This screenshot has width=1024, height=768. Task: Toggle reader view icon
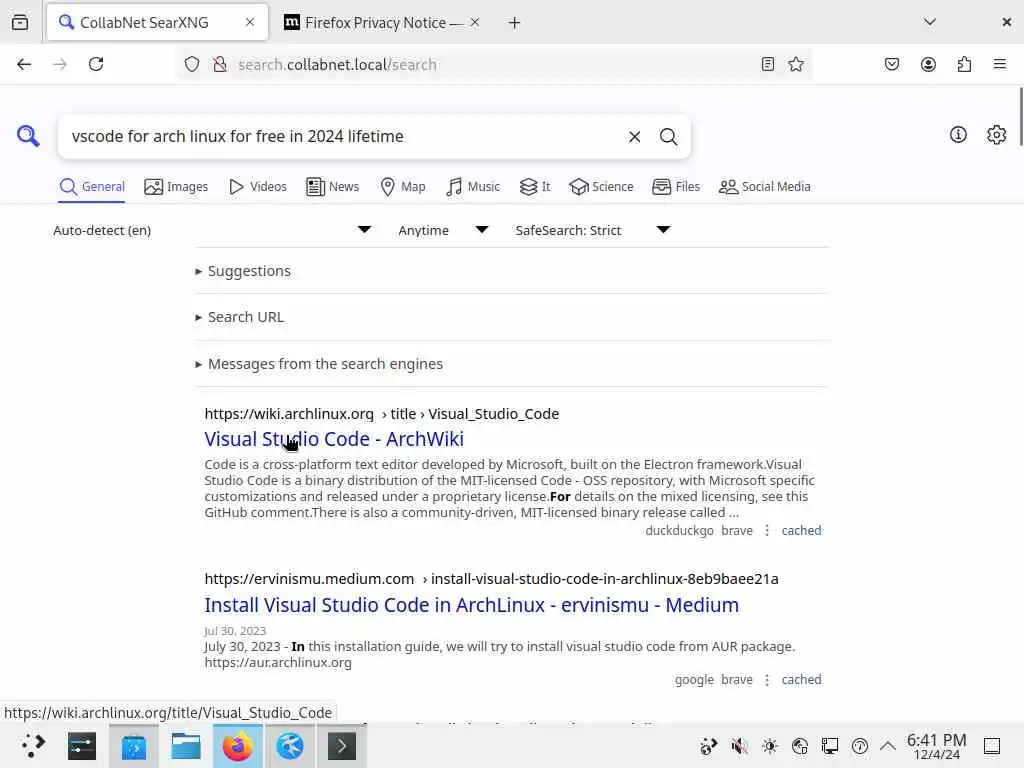point(768,64)
